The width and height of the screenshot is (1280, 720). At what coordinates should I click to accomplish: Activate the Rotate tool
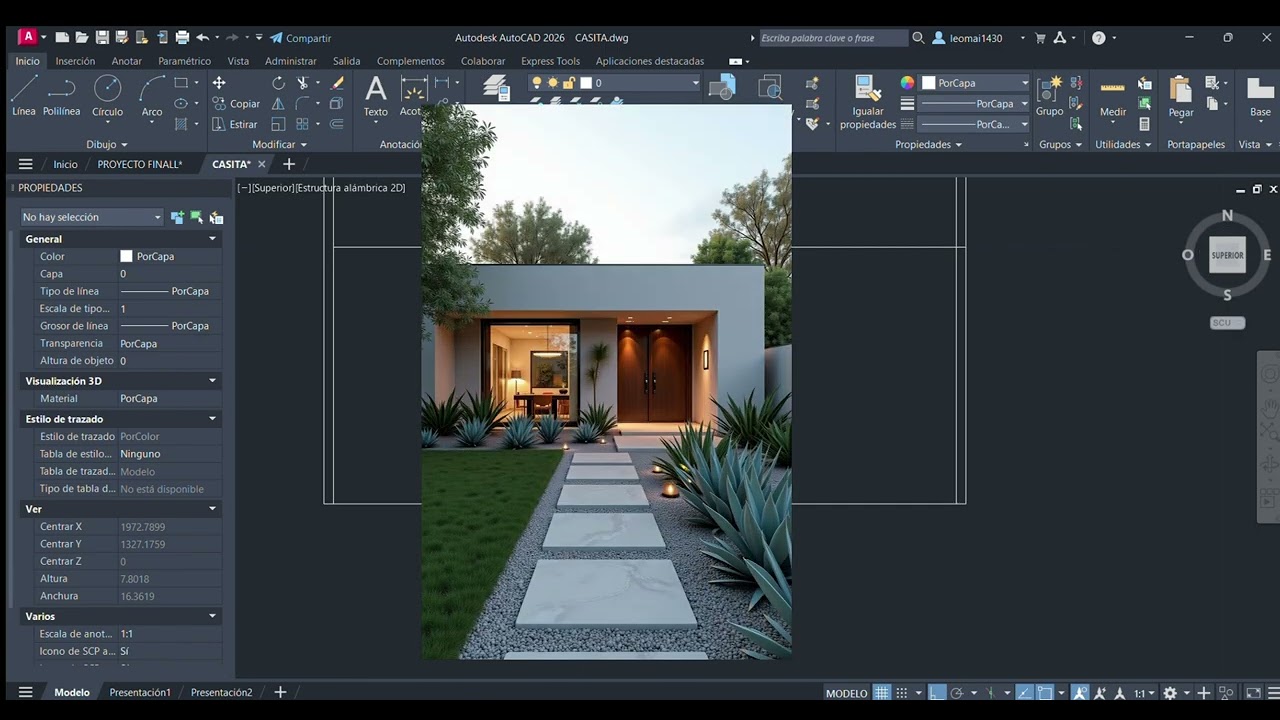coord(278,83)
